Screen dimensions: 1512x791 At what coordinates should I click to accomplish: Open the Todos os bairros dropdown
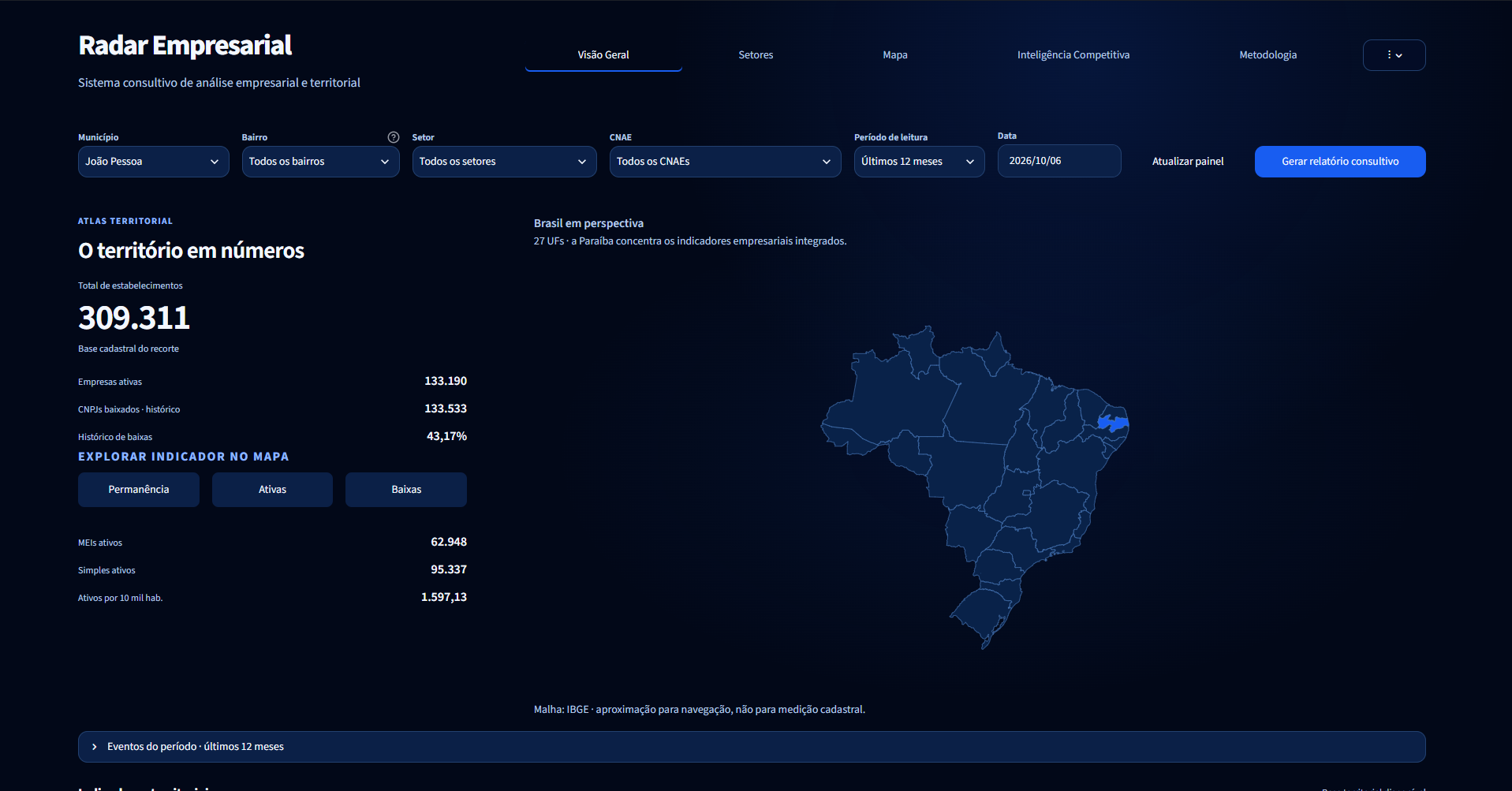pyautogui.click(x=320, y=162)
